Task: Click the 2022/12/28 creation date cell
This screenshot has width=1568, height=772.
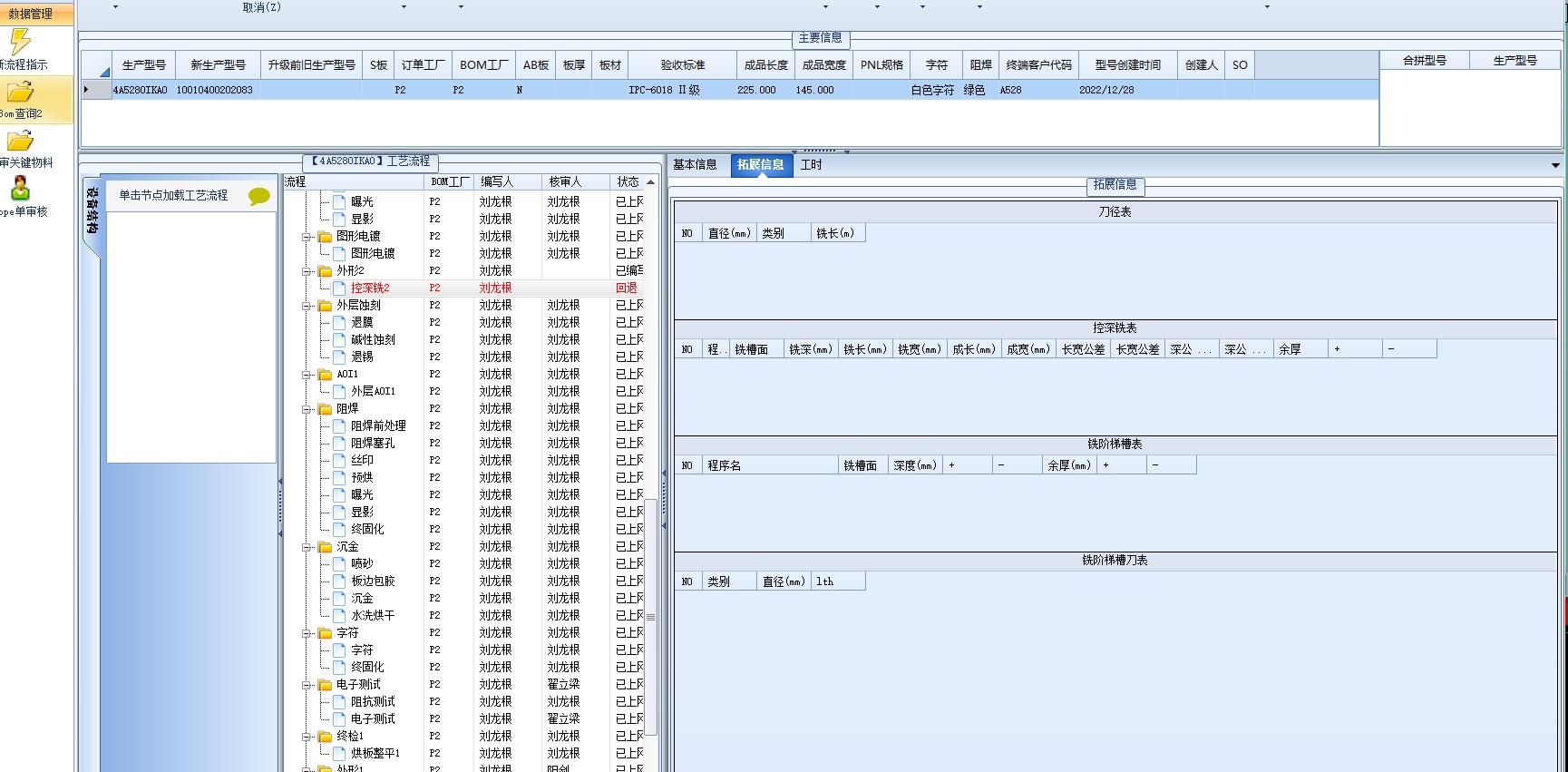Action: (1127, 91)
